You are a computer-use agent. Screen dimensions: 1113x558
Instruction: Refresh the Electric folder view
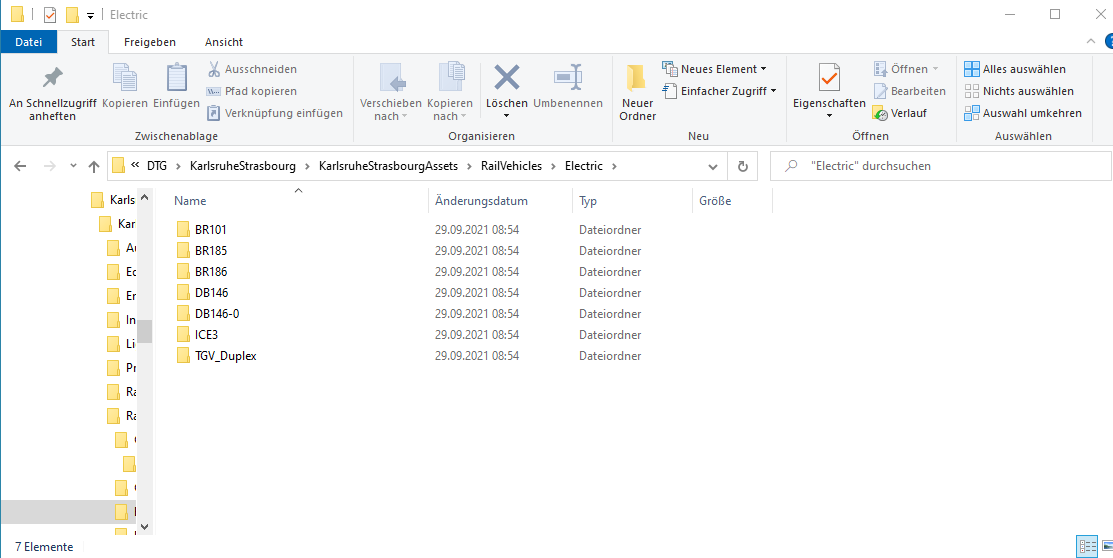[742, 166]
